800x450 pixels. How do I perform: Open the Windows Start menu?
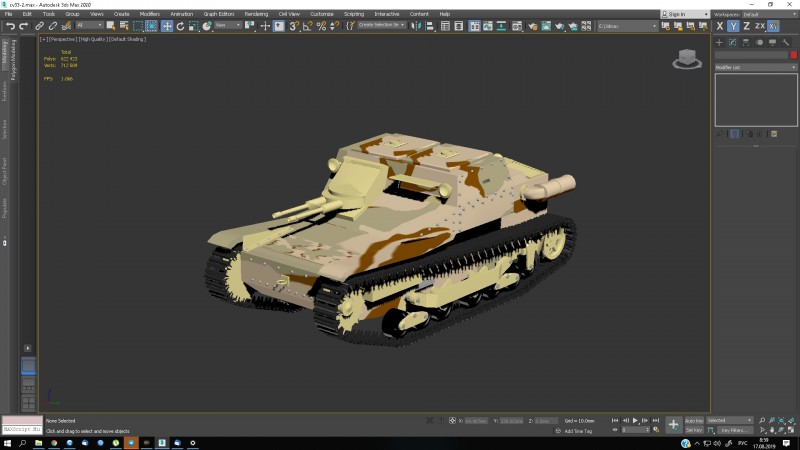(7, 443)
